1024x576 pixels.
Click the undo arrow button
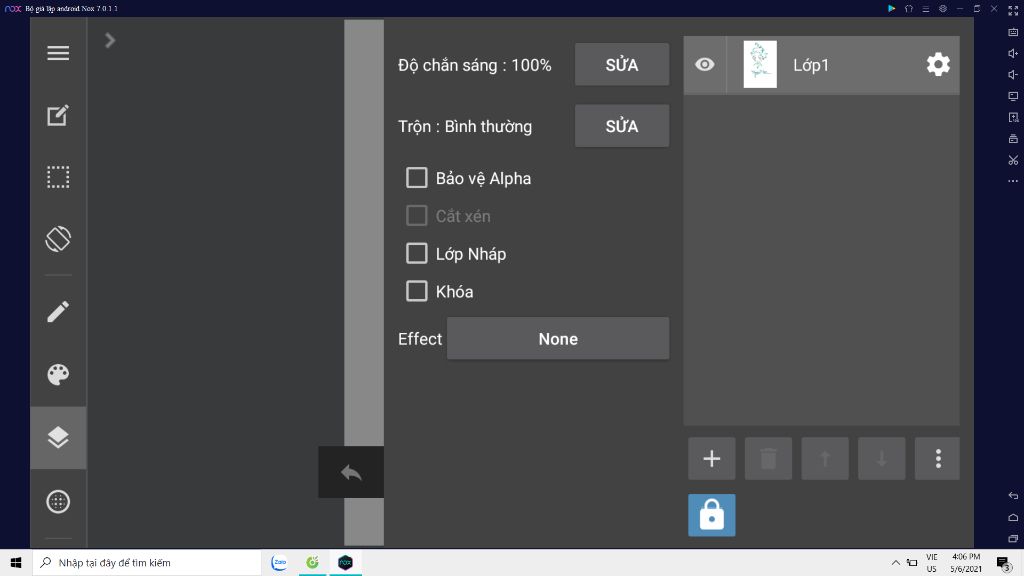(x=351, y=472)
